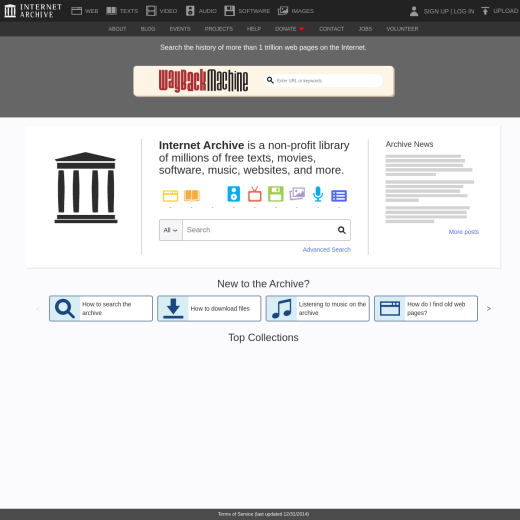Click the Wayback search magnifier icon
The height and width of the screenshot is (520, 520).
tap(270, 80)
